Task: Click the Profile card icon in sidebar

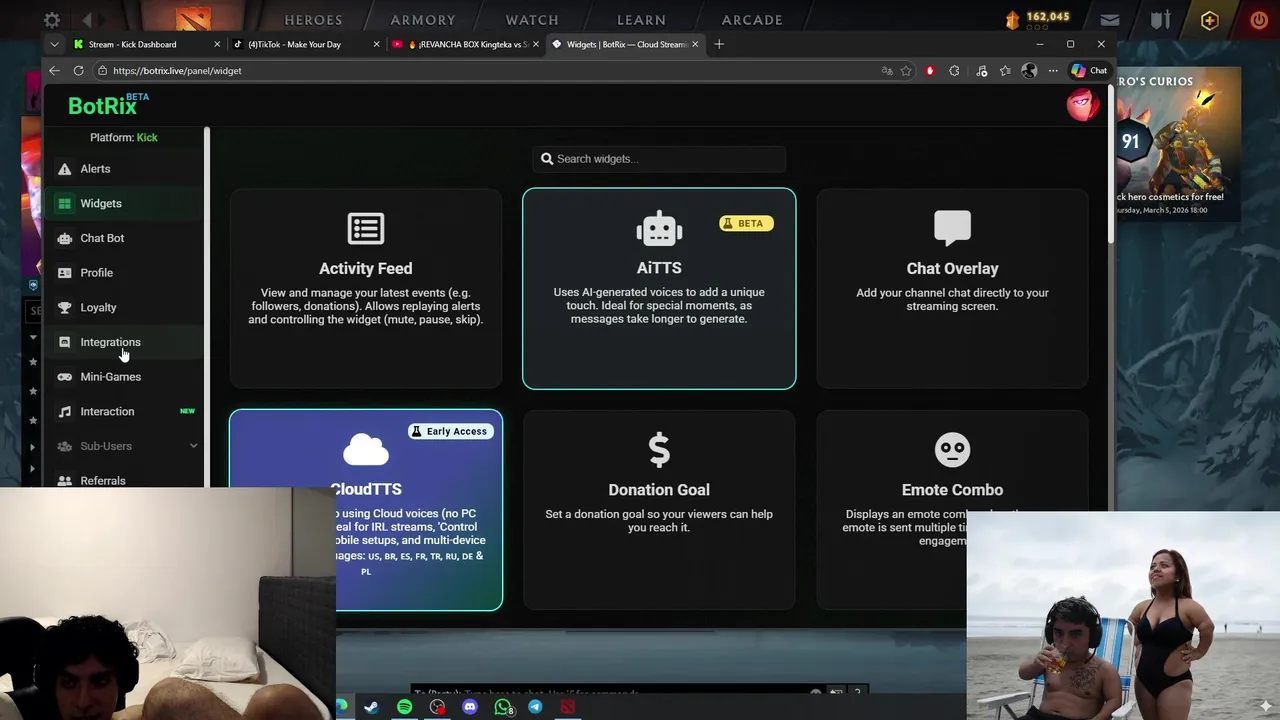Action: point(65,273)
